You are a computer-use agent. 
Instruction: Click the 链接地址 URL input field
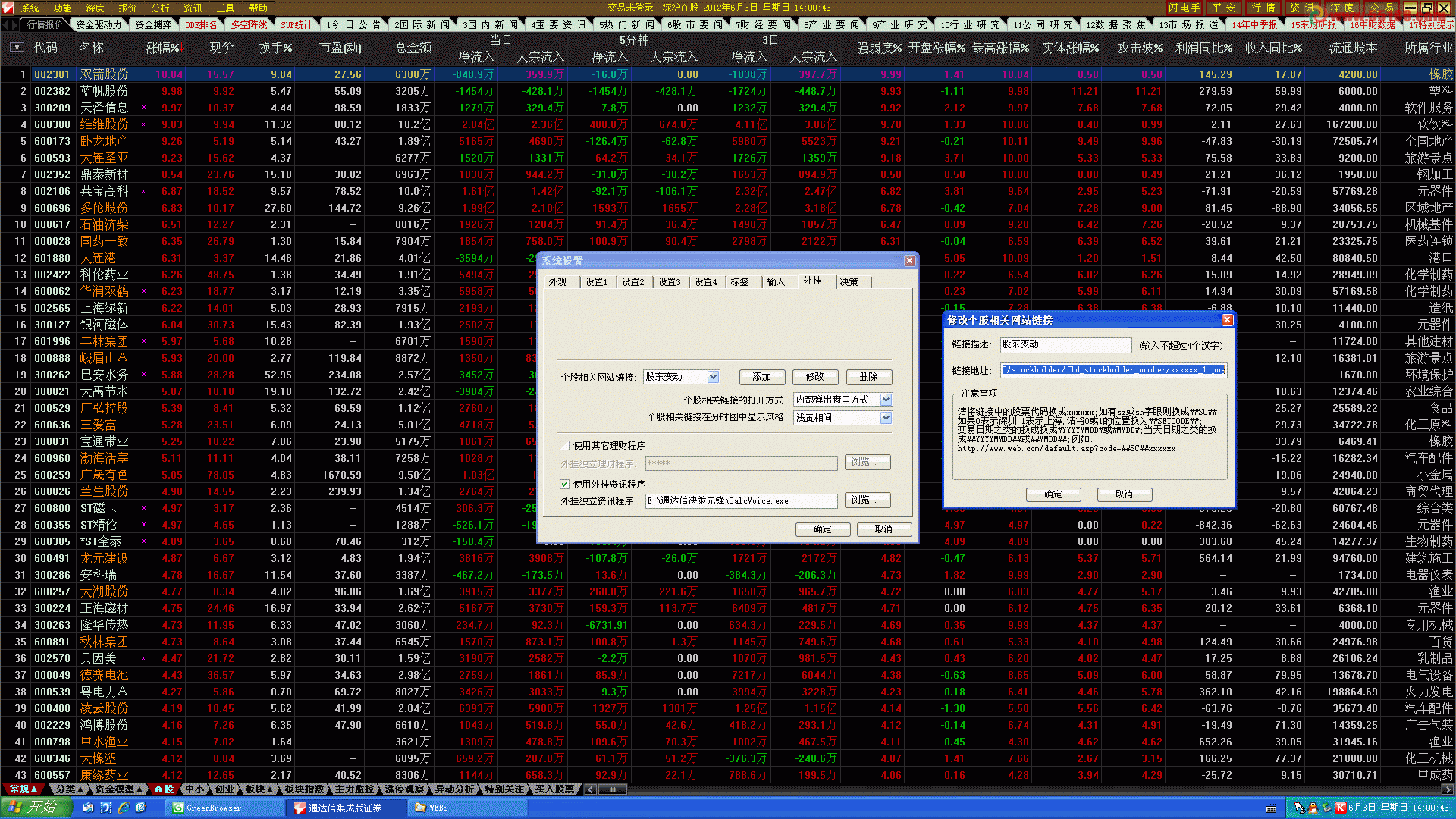[1113, 370]
